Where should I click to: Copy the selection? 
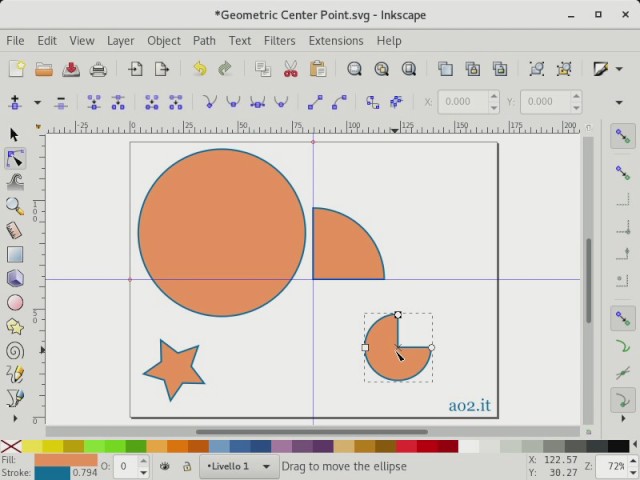coord(263,69)
